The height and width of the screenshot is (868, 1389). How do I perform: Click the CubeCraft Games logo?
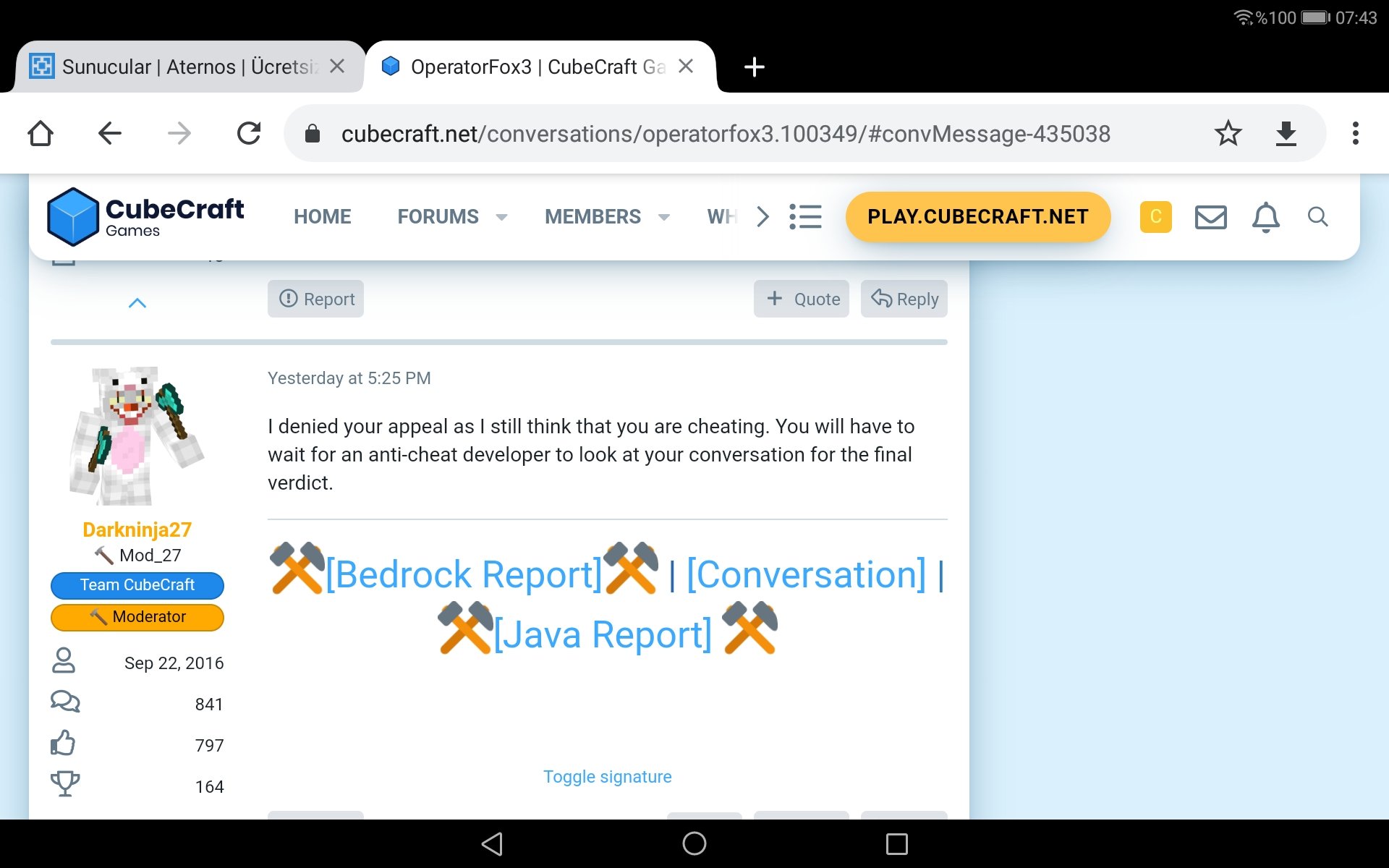[x=145, y=216]
